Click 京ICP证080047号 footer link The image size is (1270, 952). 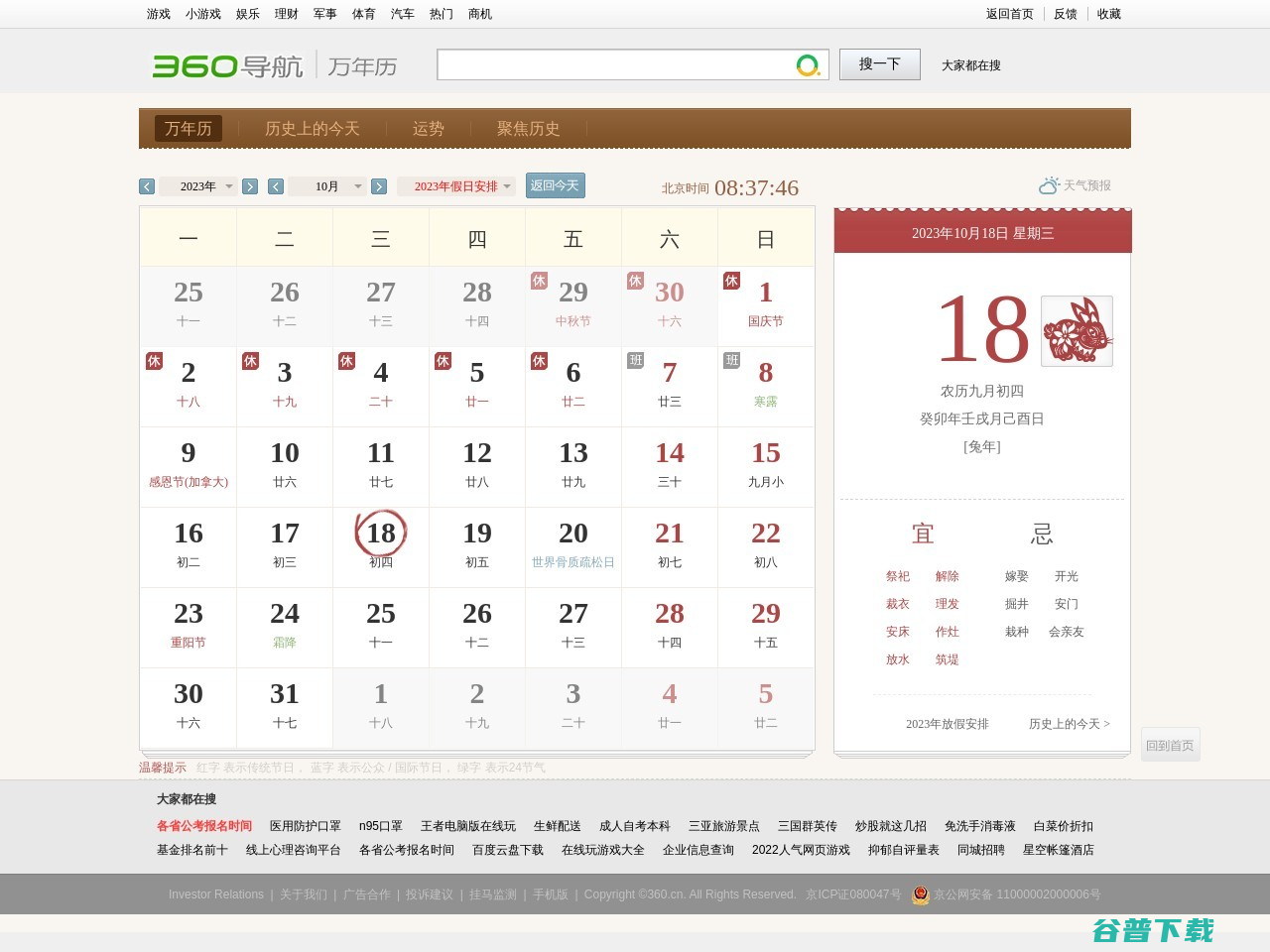853,894
